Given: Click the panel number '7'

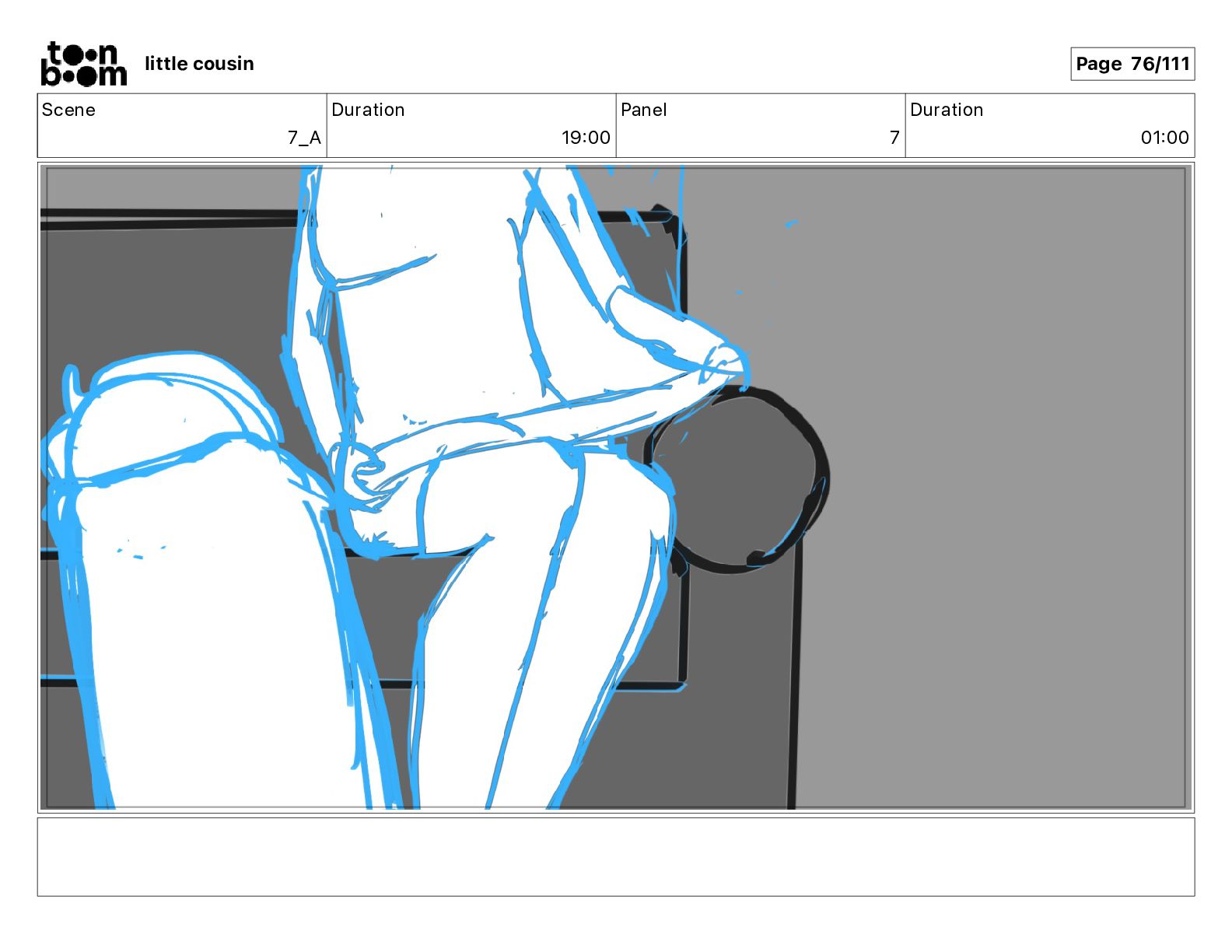Looking at the screenshot, I should [894, 138].
